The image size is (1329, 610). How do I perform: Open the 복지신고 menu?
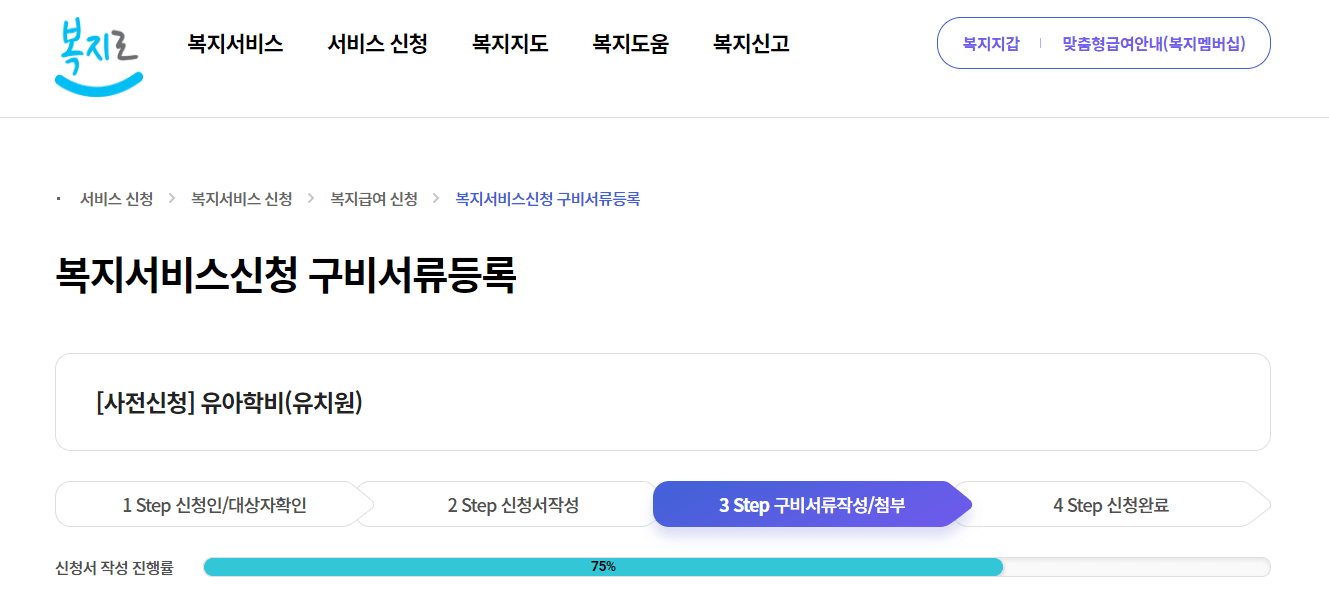tap(749, 43)
